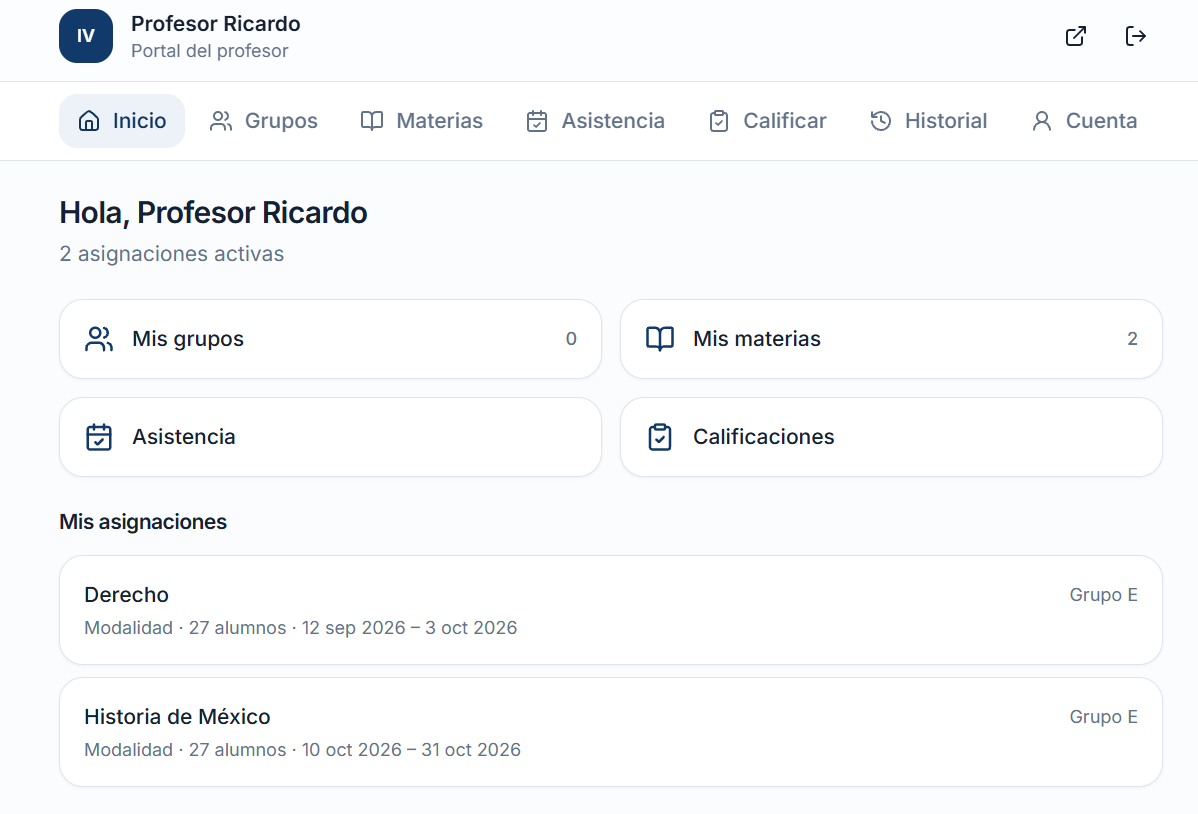Image resolution: width=1198 pixels, height=814 pixels.
Task: Click the clipboard-check icon in the Calificaciones card
Action: point(660,437)
